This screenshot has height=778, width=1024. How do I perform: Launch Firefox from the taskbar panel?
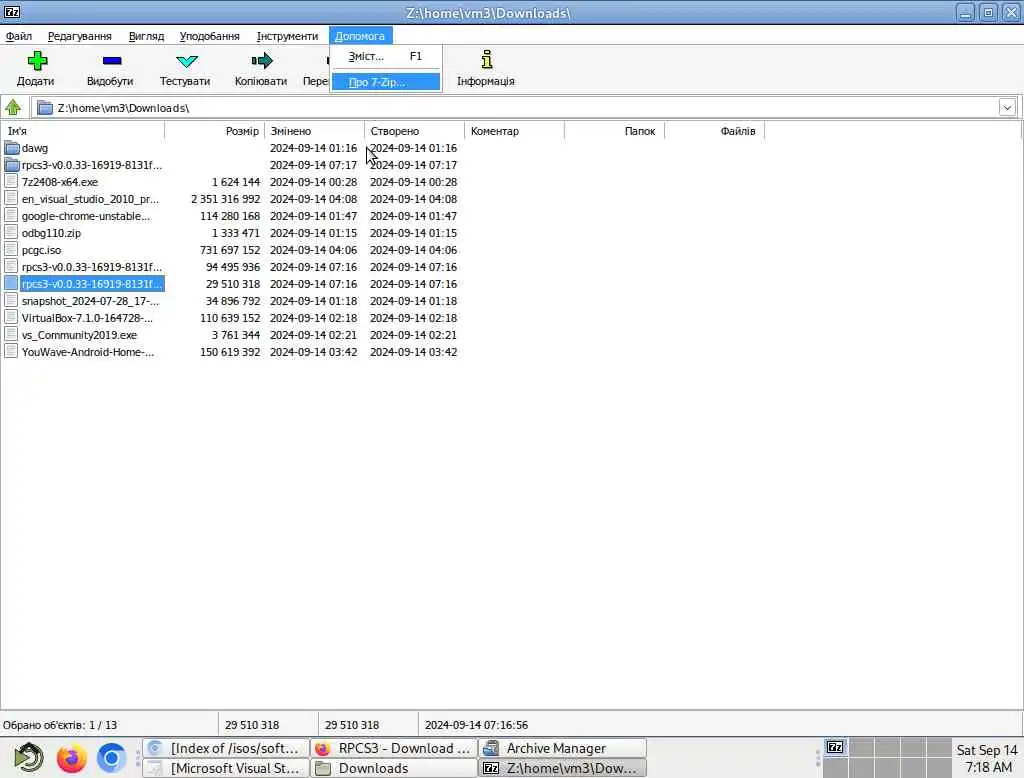[71, 758]
